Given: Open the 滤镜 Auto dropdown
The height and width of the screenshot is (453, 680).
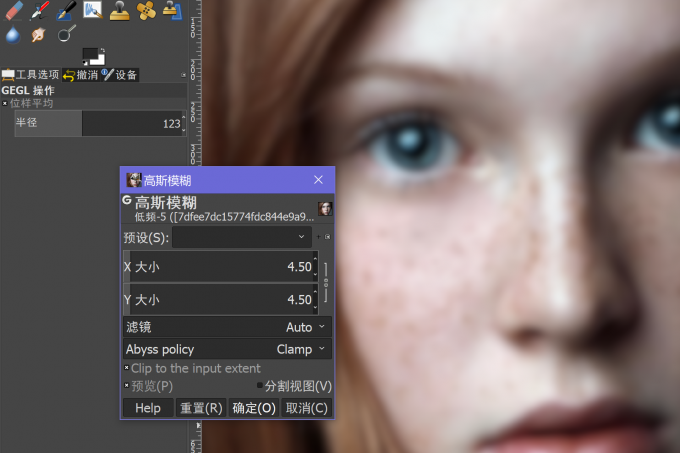Looking at the screenshot, I should 227,327.
